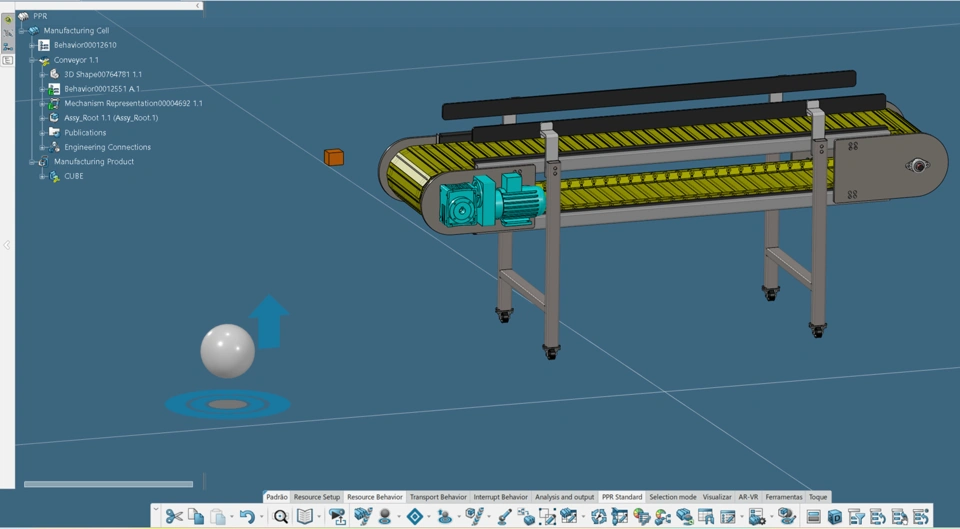Click the sphere with up-arrow icon
This screenshot has height=529, width=960.
pos(445,516)
